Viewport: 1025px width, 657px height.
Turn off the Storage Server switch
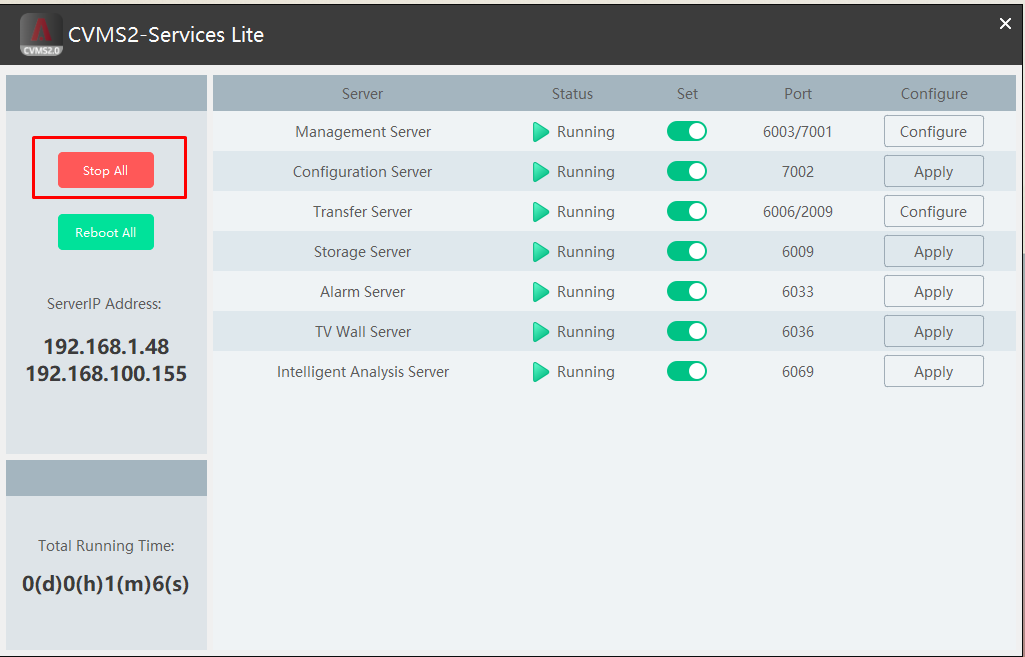[x=686, y=251]
